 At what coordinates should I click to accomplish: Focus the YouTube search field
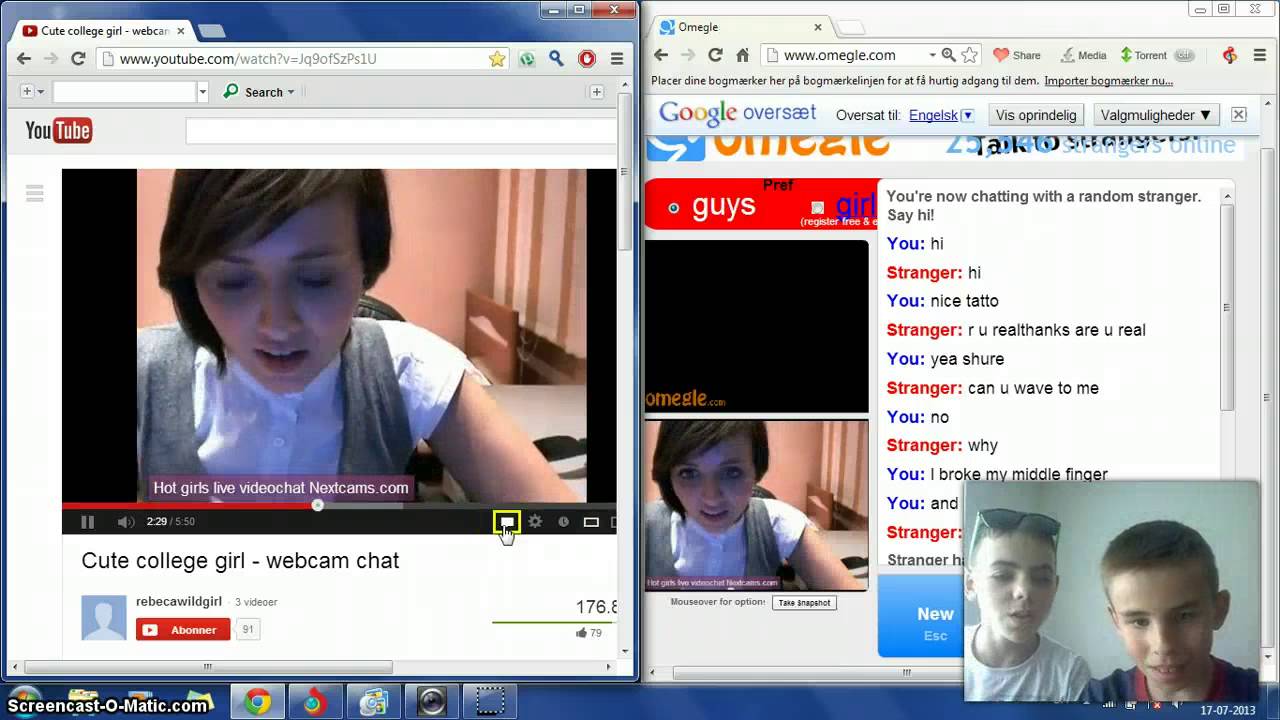(x=401, y=131)
